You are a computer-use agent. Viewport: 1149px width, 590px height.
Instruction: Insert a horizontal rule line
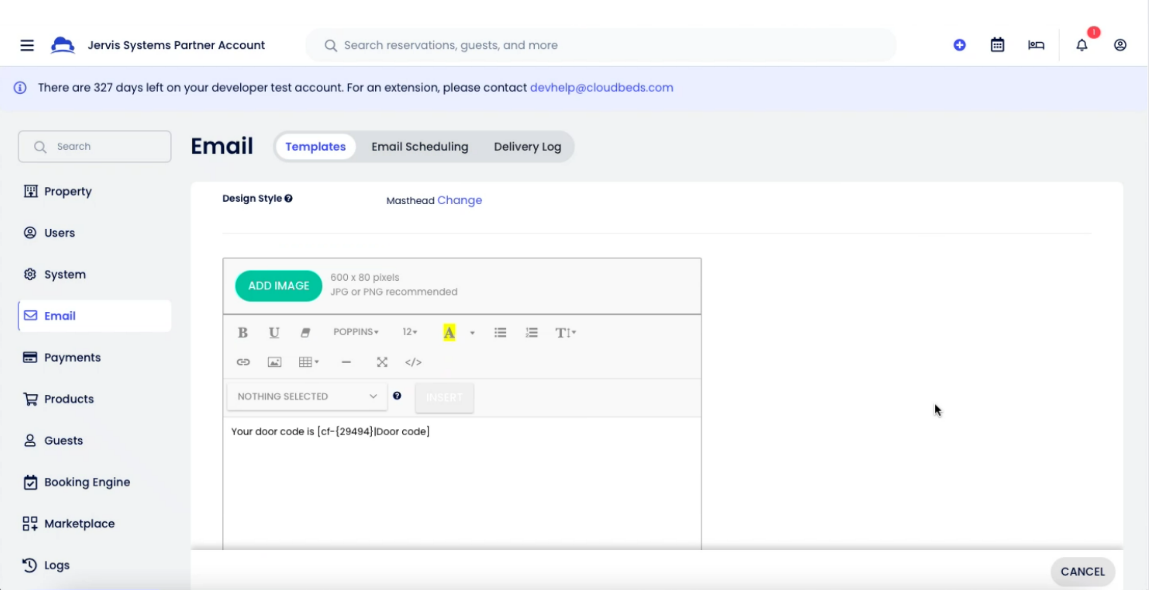click(x=347, y=362)
